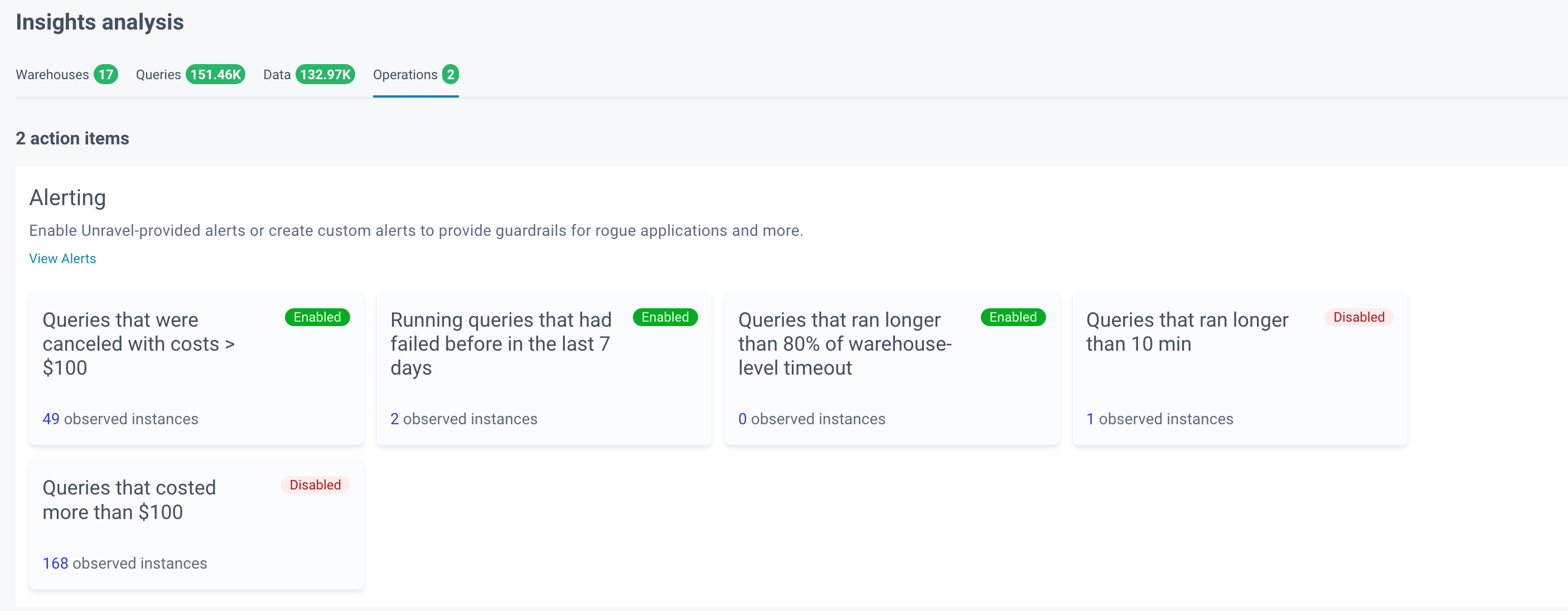Click the Operations count badge showing 2

tap(451, 74)
